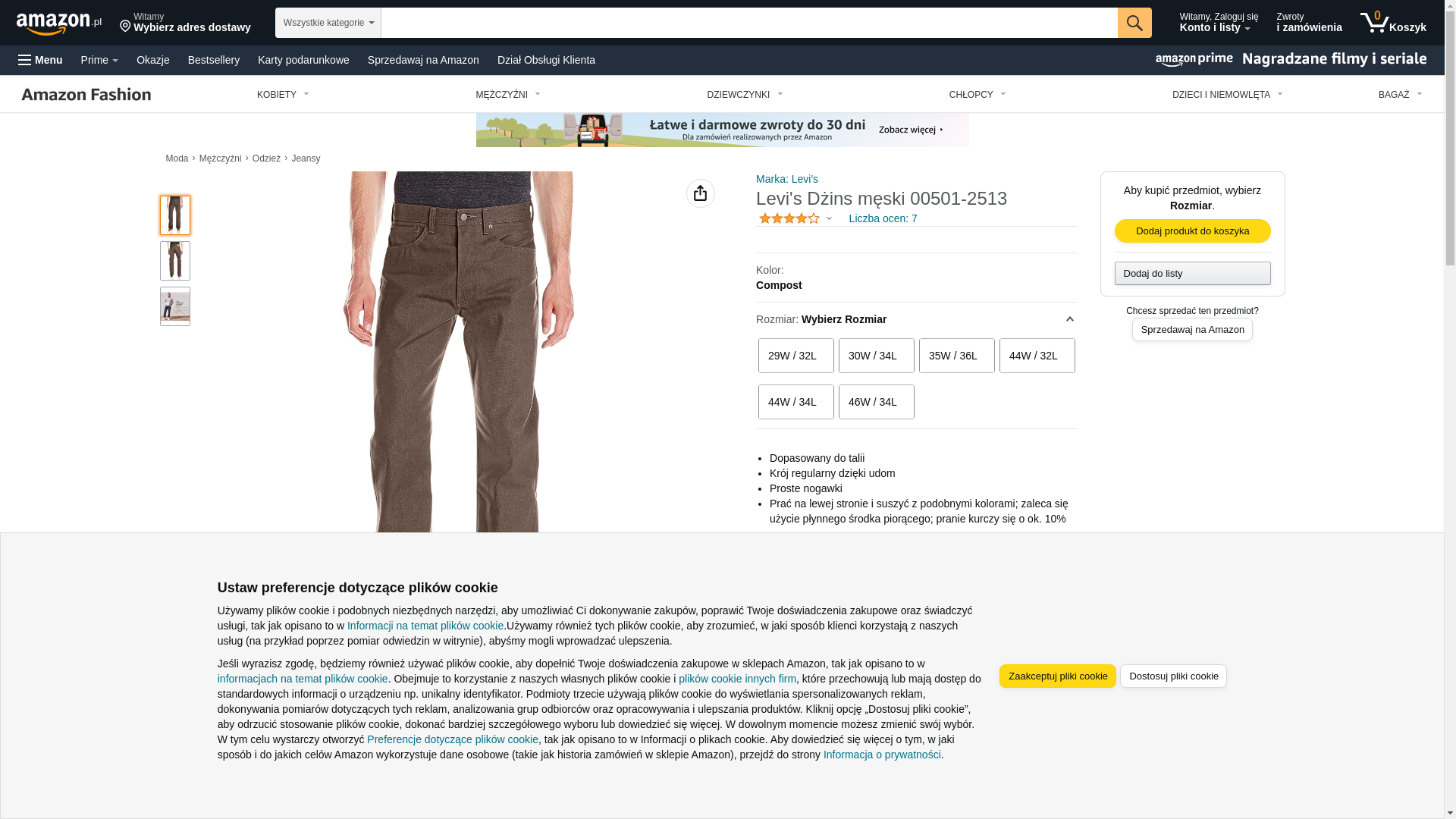Click into the main search field
The image size is (1456, 819).
click(749, 23)
